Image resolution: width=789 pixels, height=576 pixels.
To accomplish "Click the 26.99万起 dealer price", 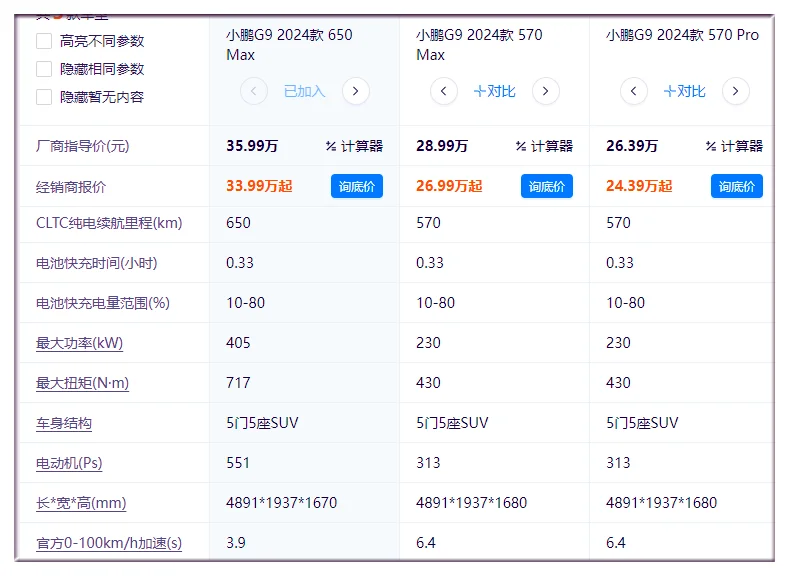I will coord(449,186).
